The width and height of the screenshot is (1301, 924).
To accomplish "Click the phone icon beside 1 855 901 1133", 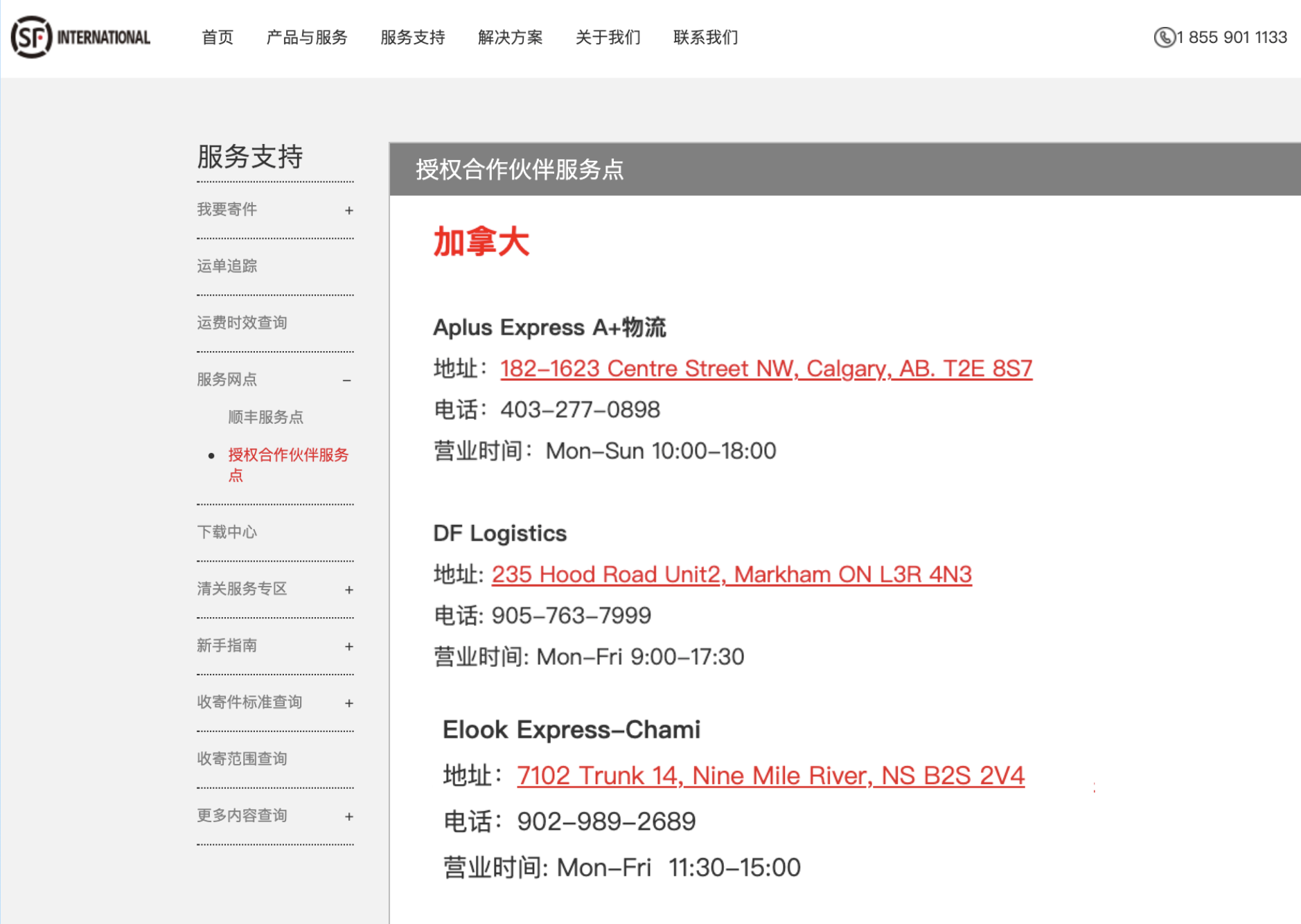I will (1164, 37).
